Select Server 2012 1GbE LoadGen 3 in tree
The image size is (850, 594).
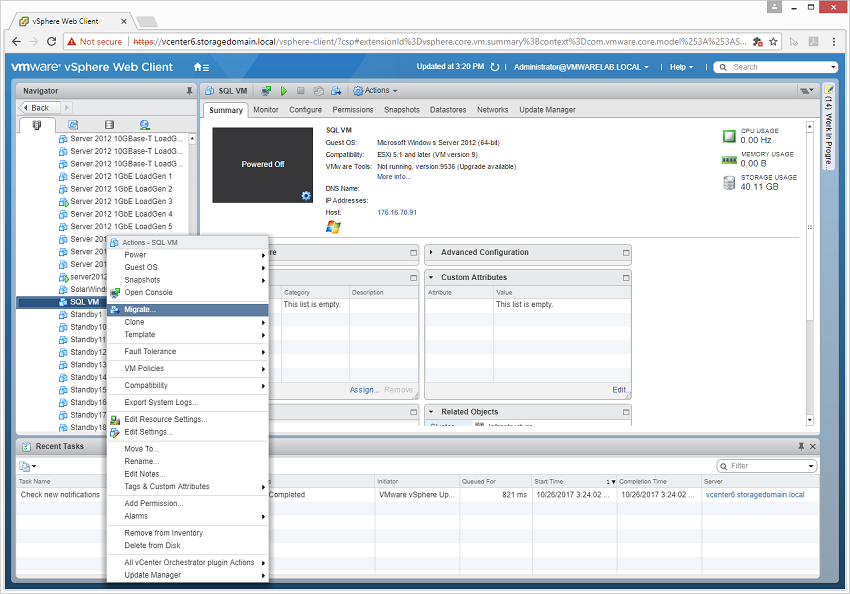click(x=121, y=202)
